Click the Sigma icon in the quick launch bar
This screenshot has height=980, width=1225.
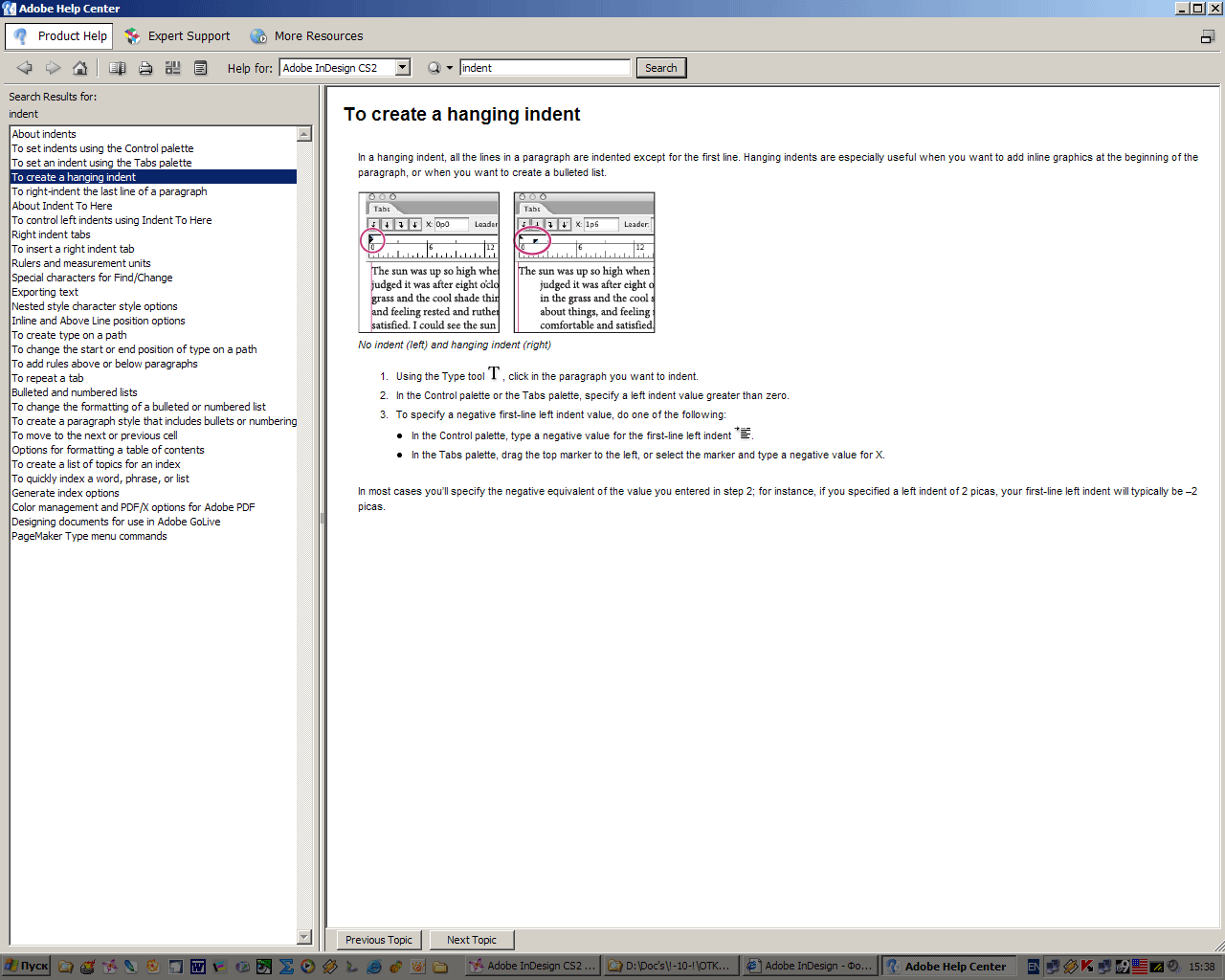(286, 967)
